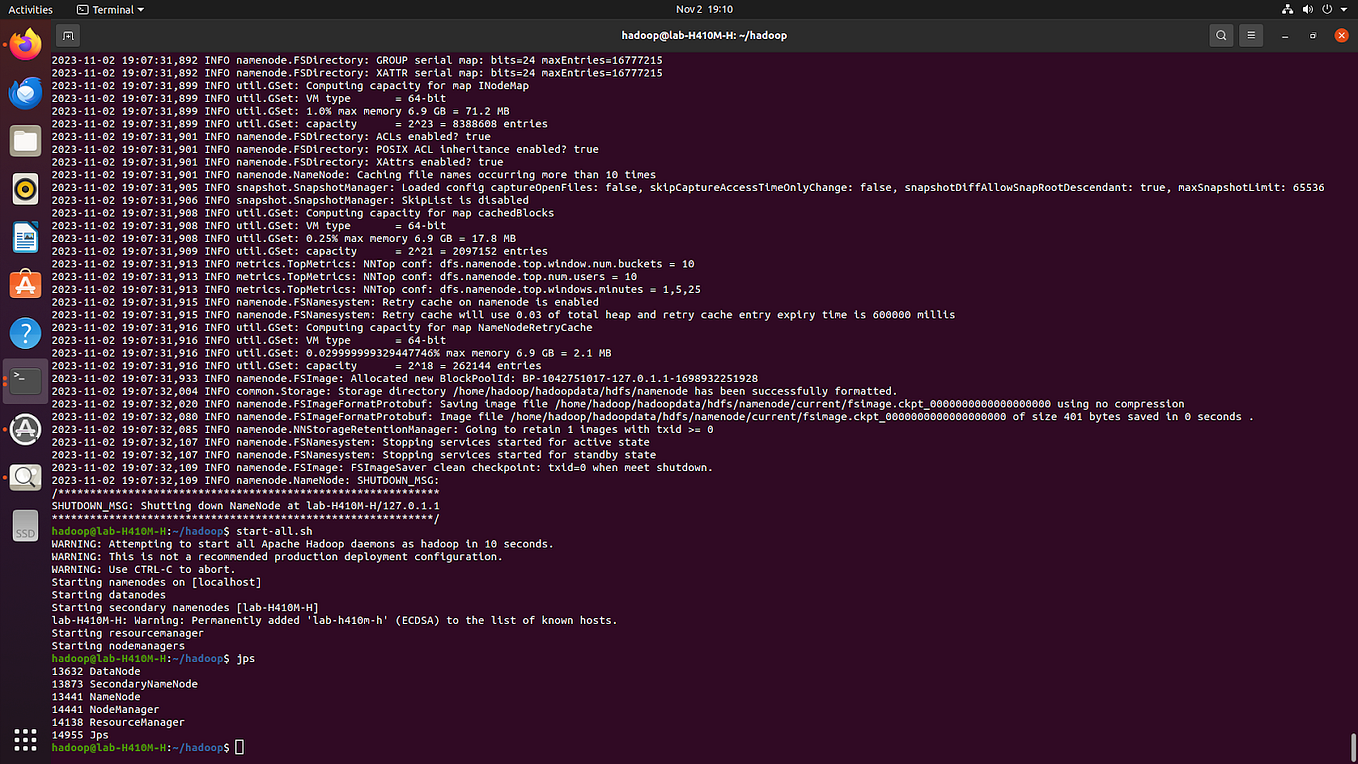Click the power status icon
The width and height of the screenshot is (1358, 764).
pos(1329,9)
